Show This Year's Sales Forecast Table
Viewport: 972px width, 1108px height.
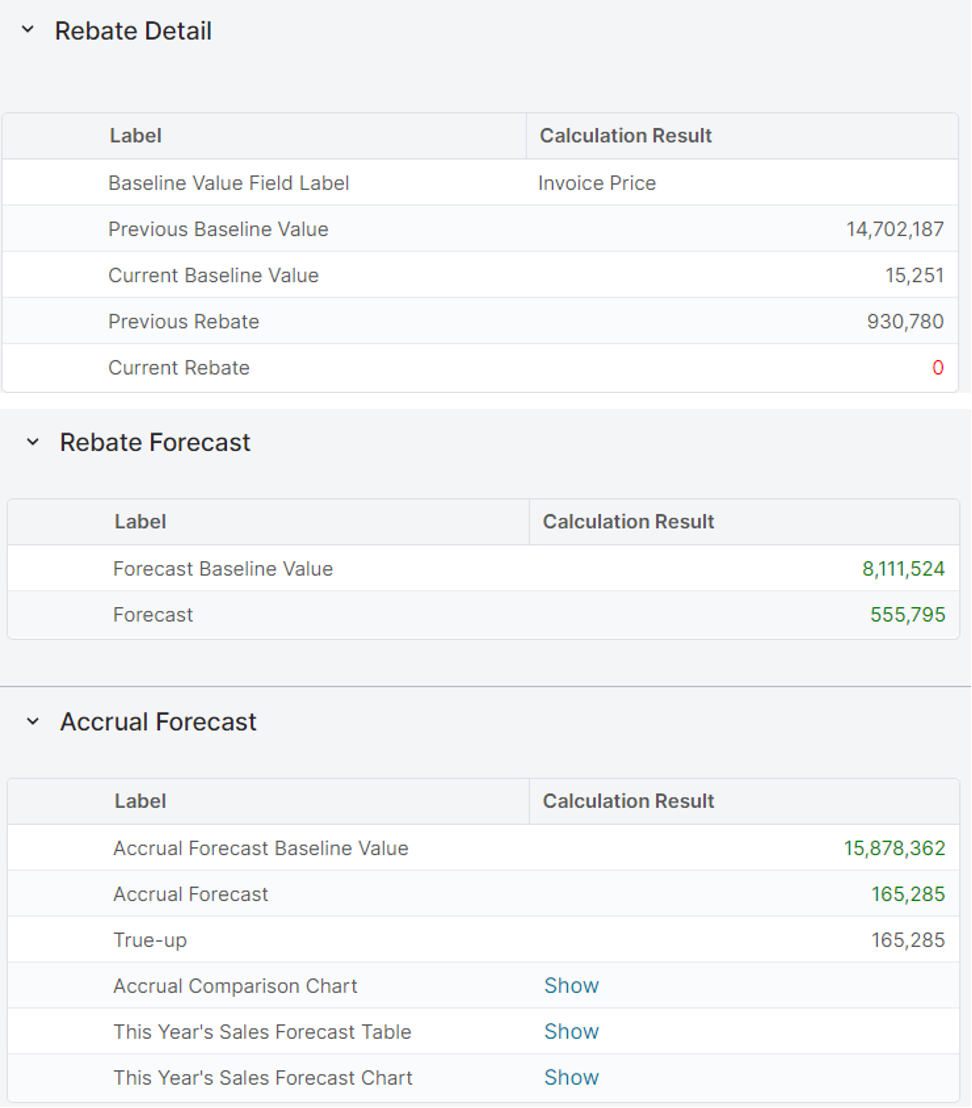pyautogui.click(x=571, y=1032)
